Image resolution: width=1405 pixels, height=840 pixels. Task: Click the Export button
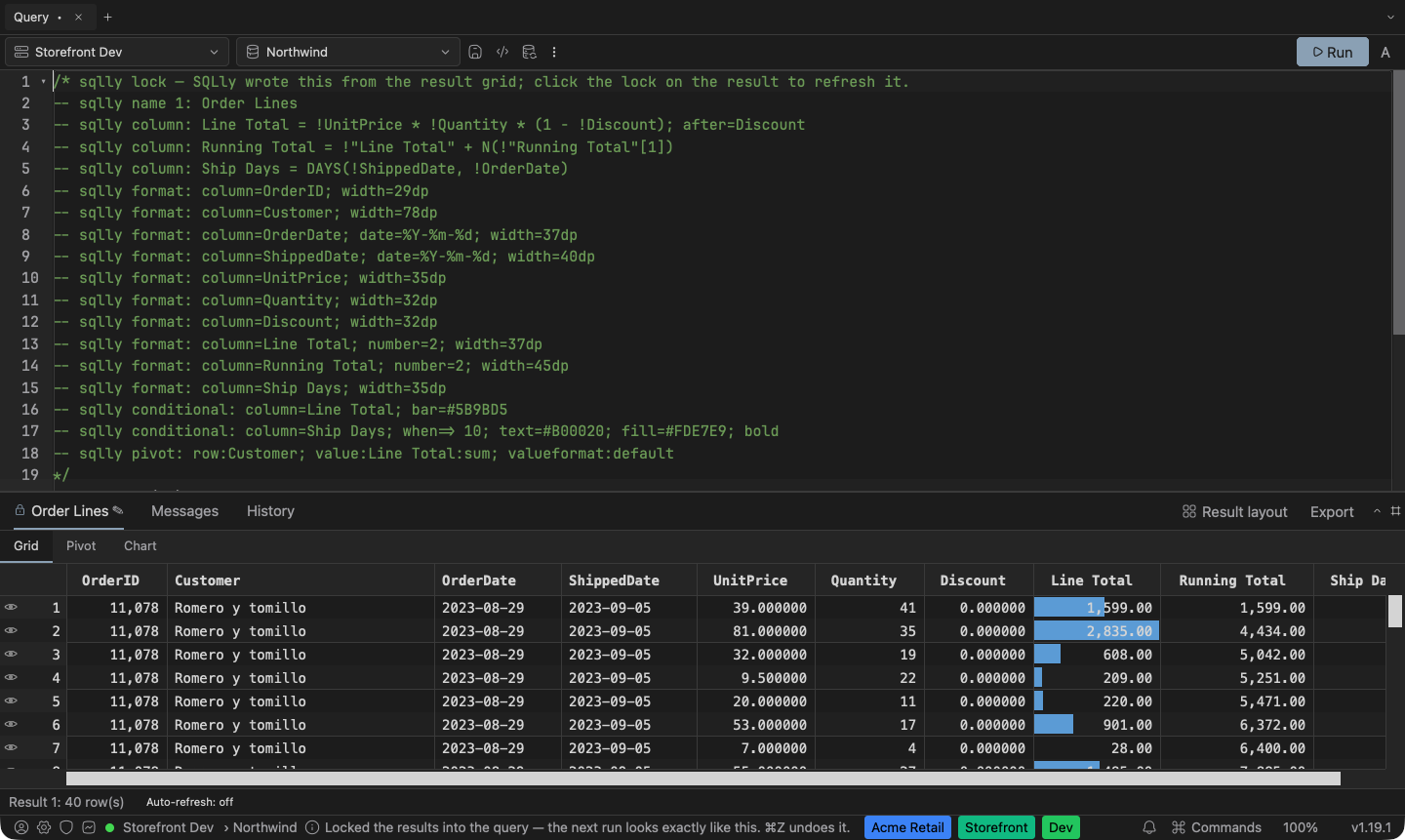pyautogui.click(x=1332, y=511)
